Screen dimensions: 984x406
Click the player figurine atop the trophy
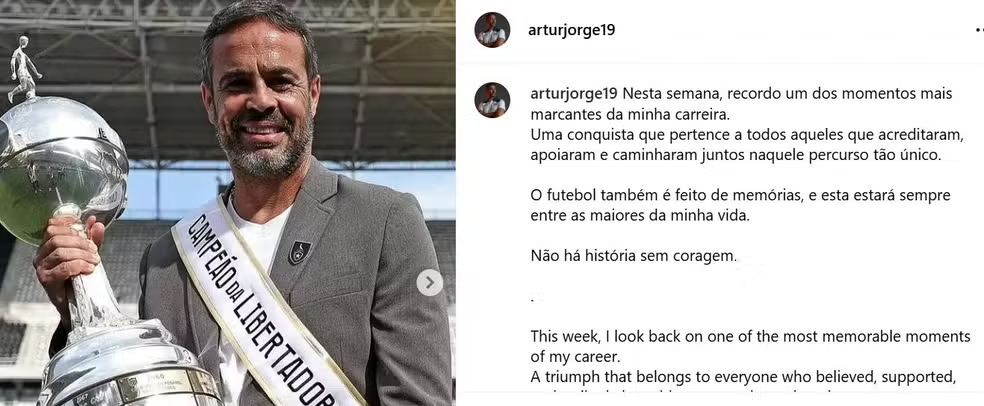tap(23, 68)
